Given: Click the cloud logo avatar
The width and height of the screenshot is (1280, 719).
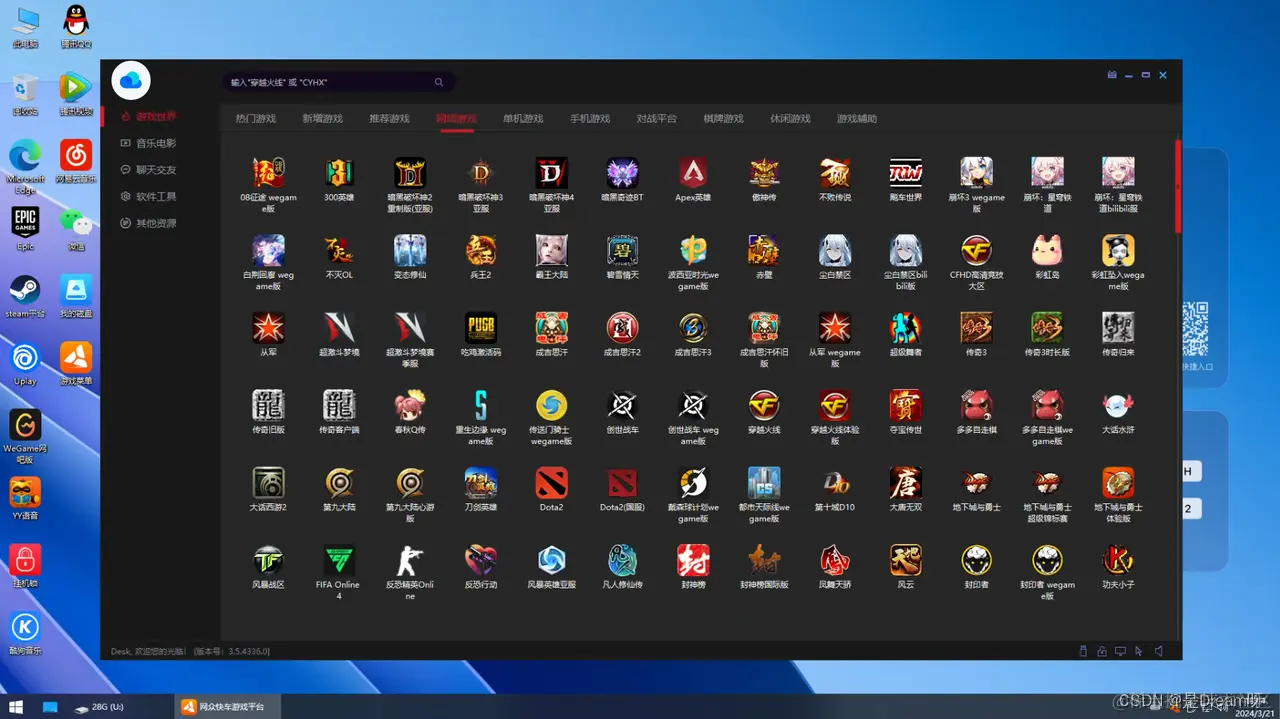Looking at the screenshot, I should coord(131,80).
